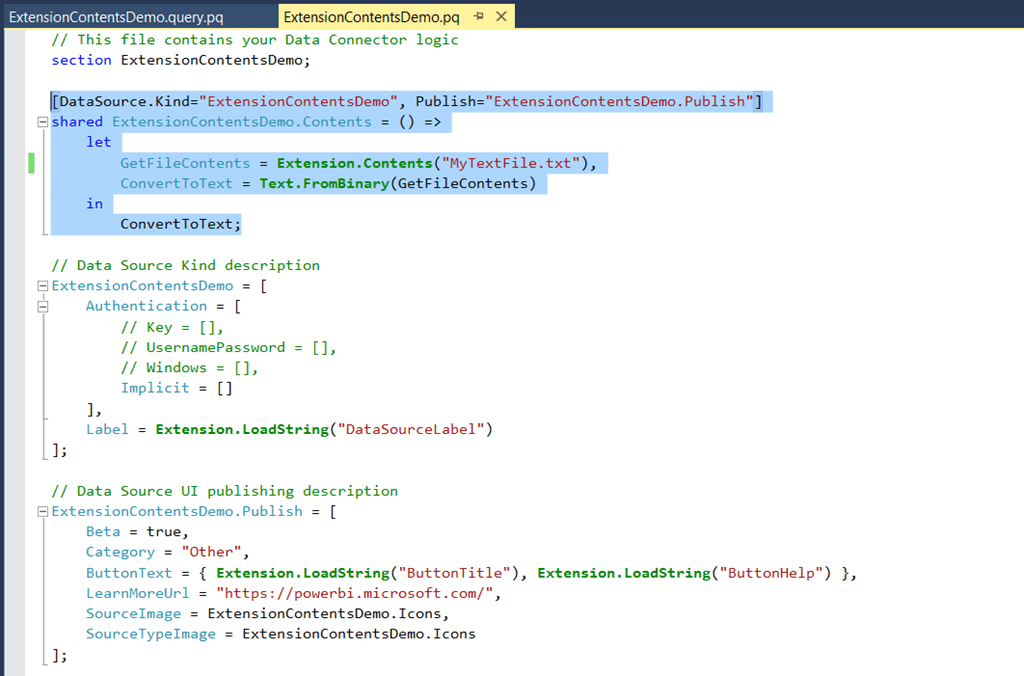Click the commented Windows line
1024x676 pixels.
coord(189,368)
